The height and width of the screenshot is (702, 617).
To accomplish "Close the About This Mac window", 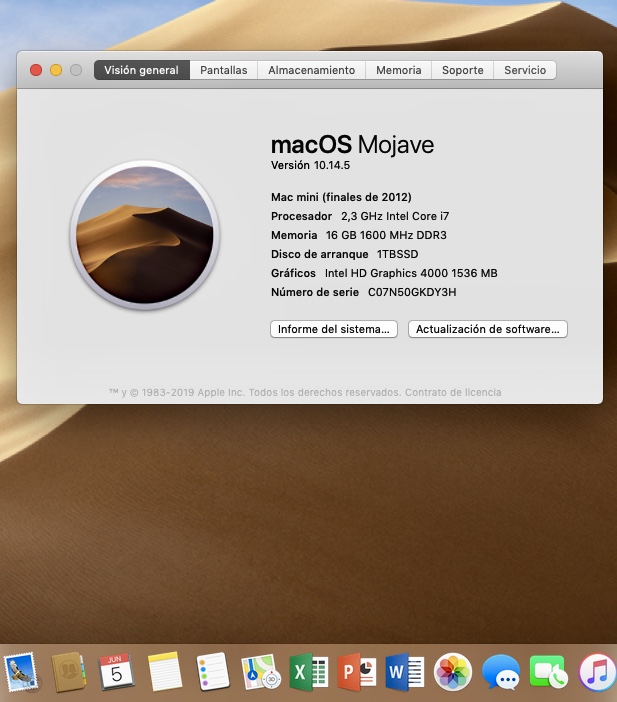I will [x=36, y=70].
